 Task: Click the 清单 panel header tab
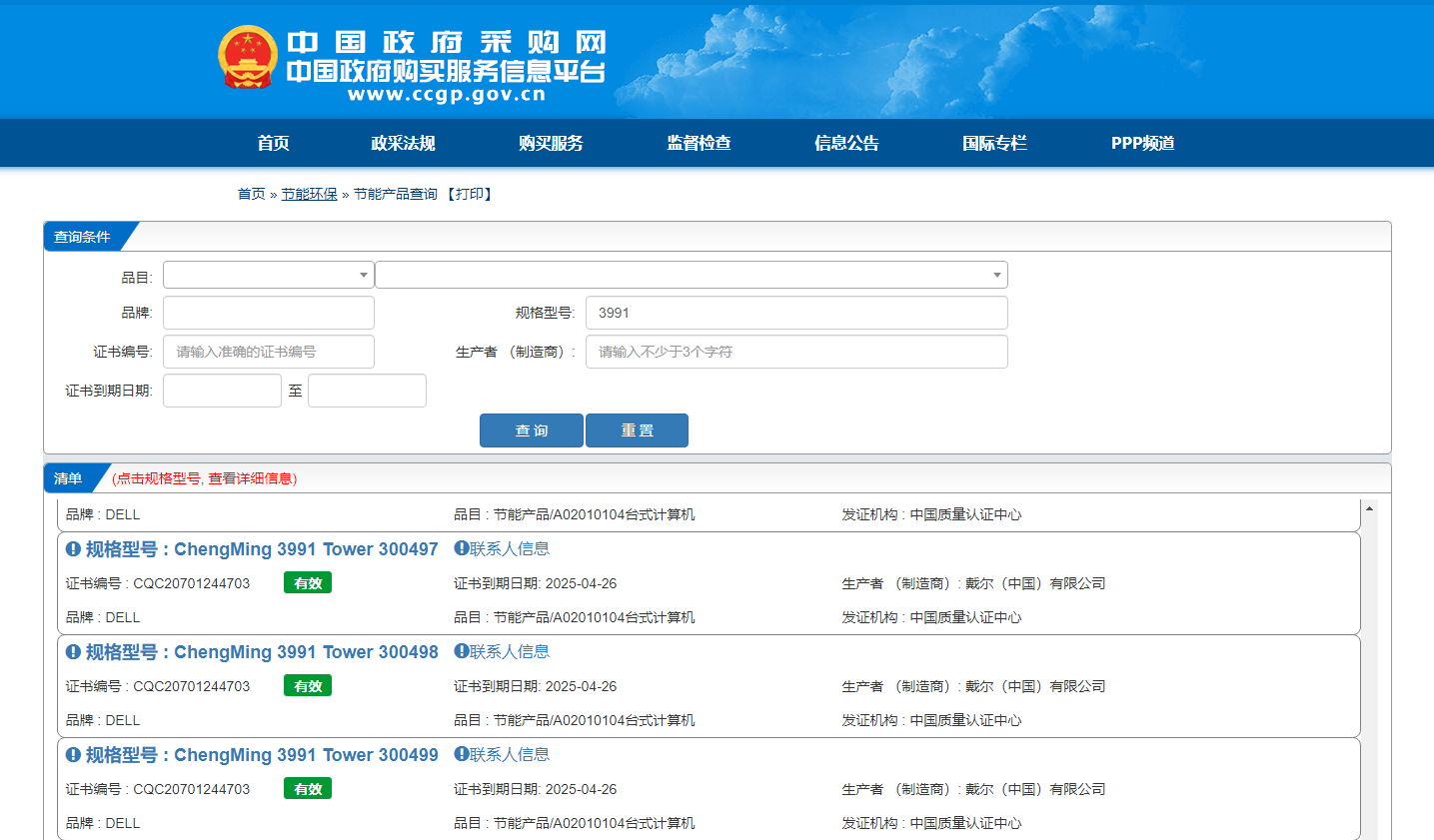(69, 478)
